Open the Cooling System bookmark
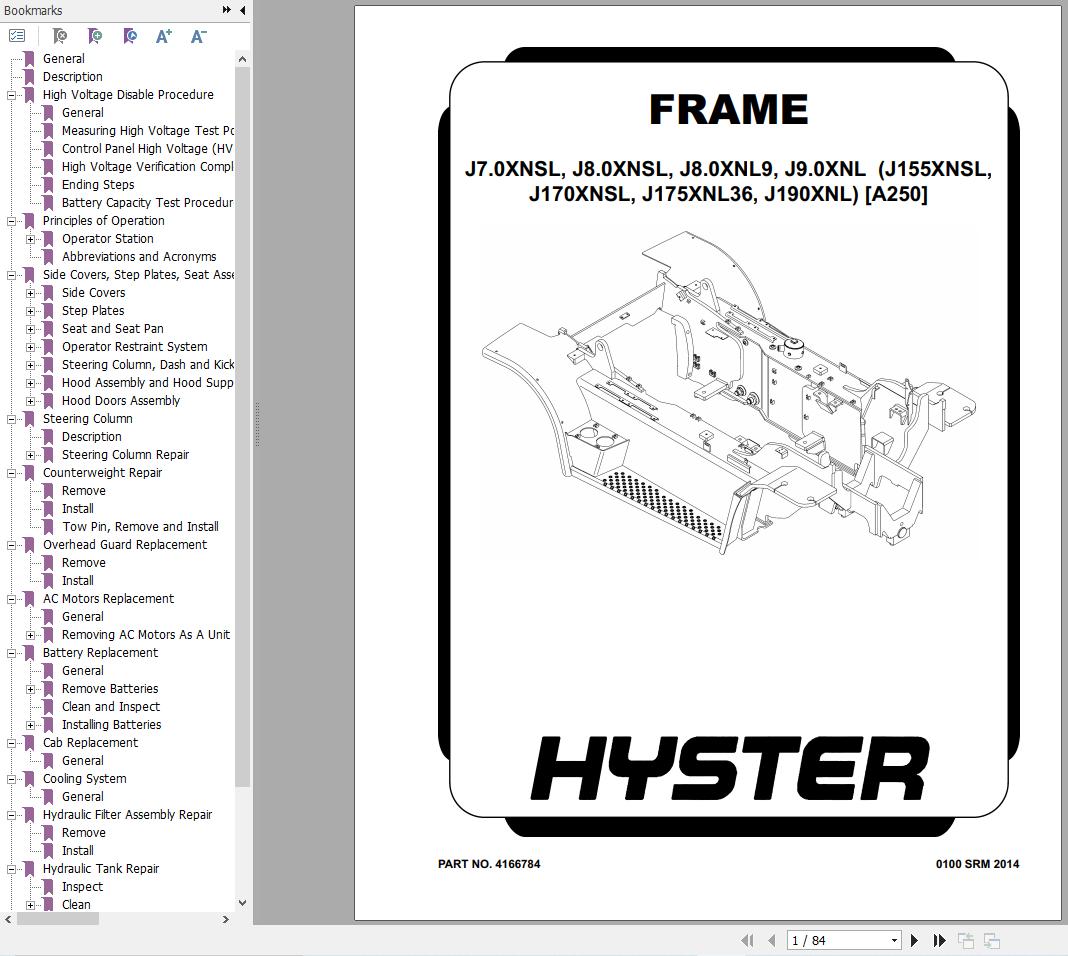 (84, 779)
